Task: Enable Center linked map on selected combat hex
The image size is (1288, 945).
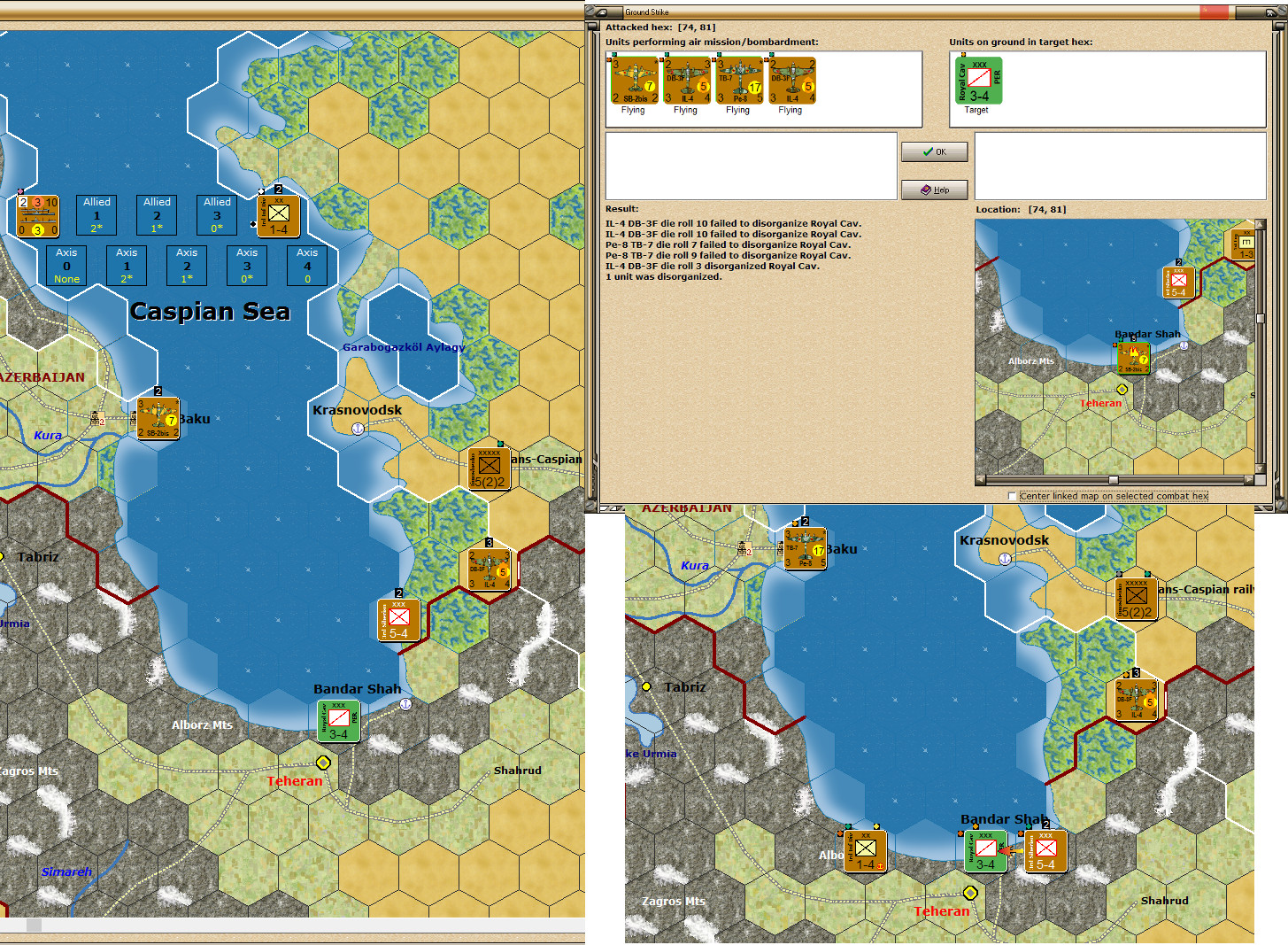Action: click(1012, 496)
